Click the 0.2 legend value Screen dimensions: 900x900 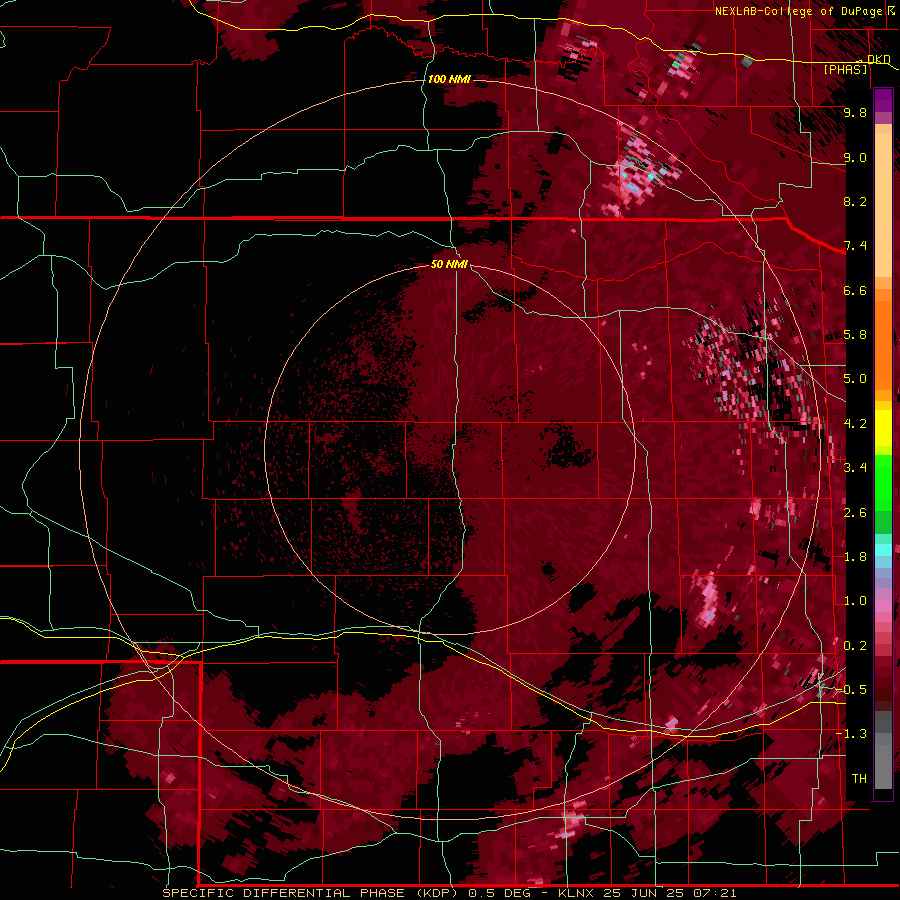coord(855,646)
